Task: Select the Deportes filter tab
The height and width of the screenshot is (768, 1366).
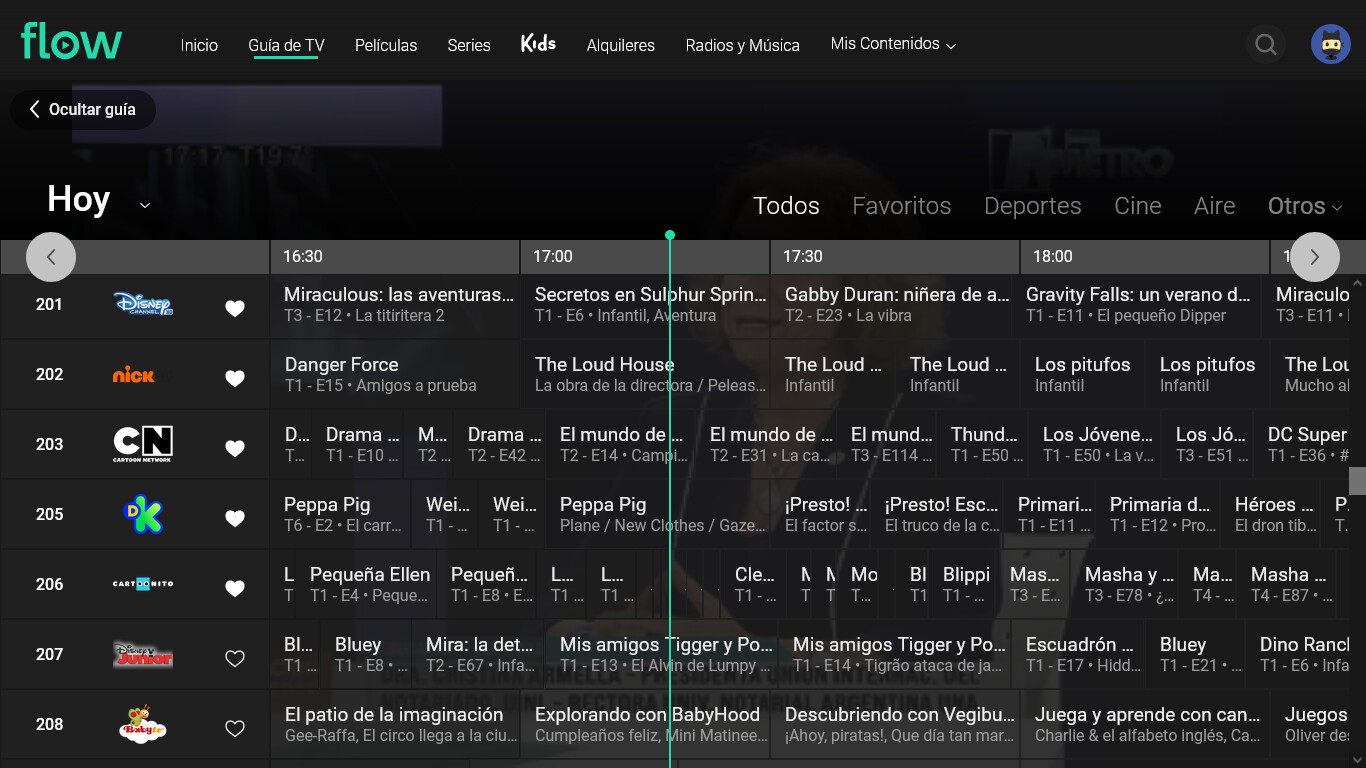Action: 1033,206
